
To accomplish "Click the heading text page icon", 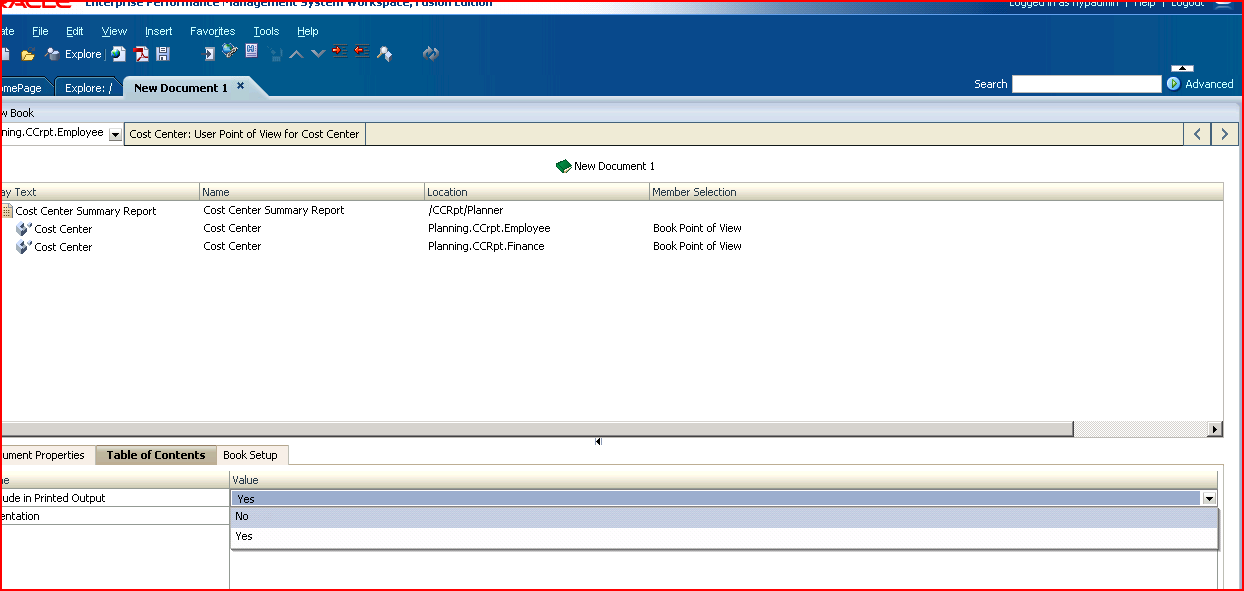I will [x=252, y=51].
